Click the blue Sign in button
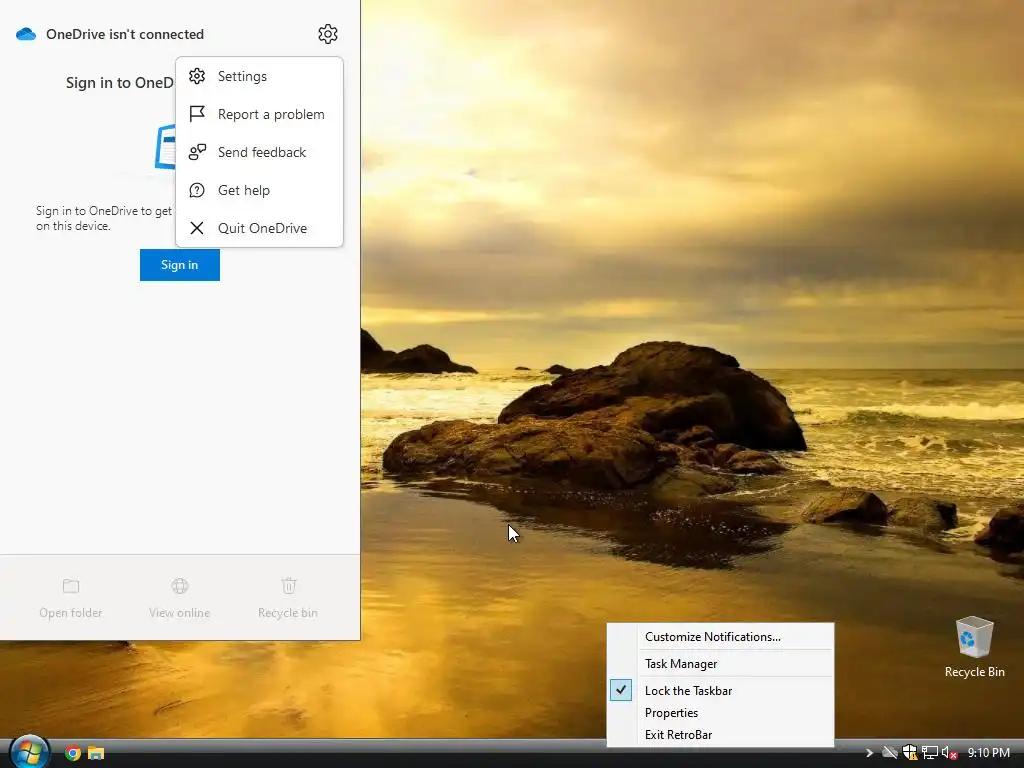Image resolution: width=1024 pixels, height=768 pixels. pos(180,264)
